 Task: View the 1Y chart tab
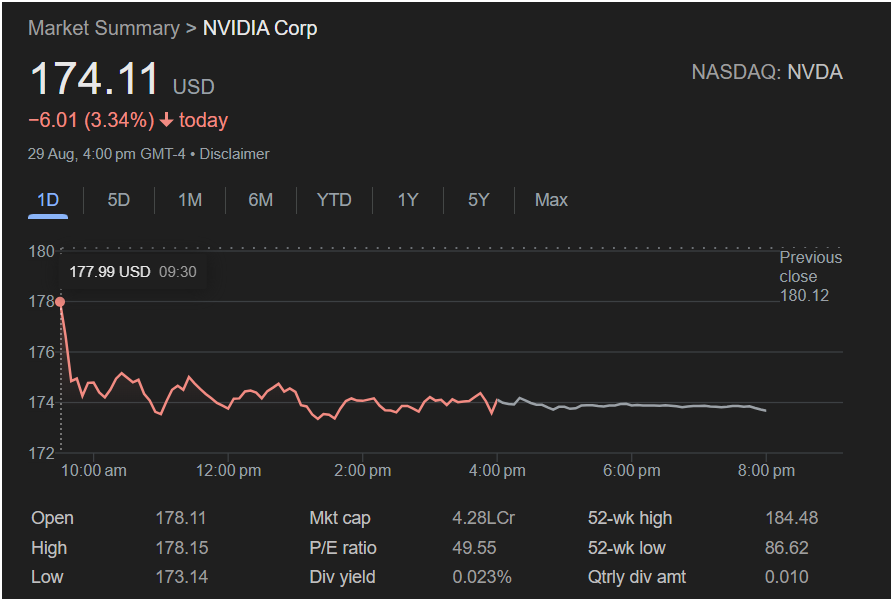tap(407, 200)
